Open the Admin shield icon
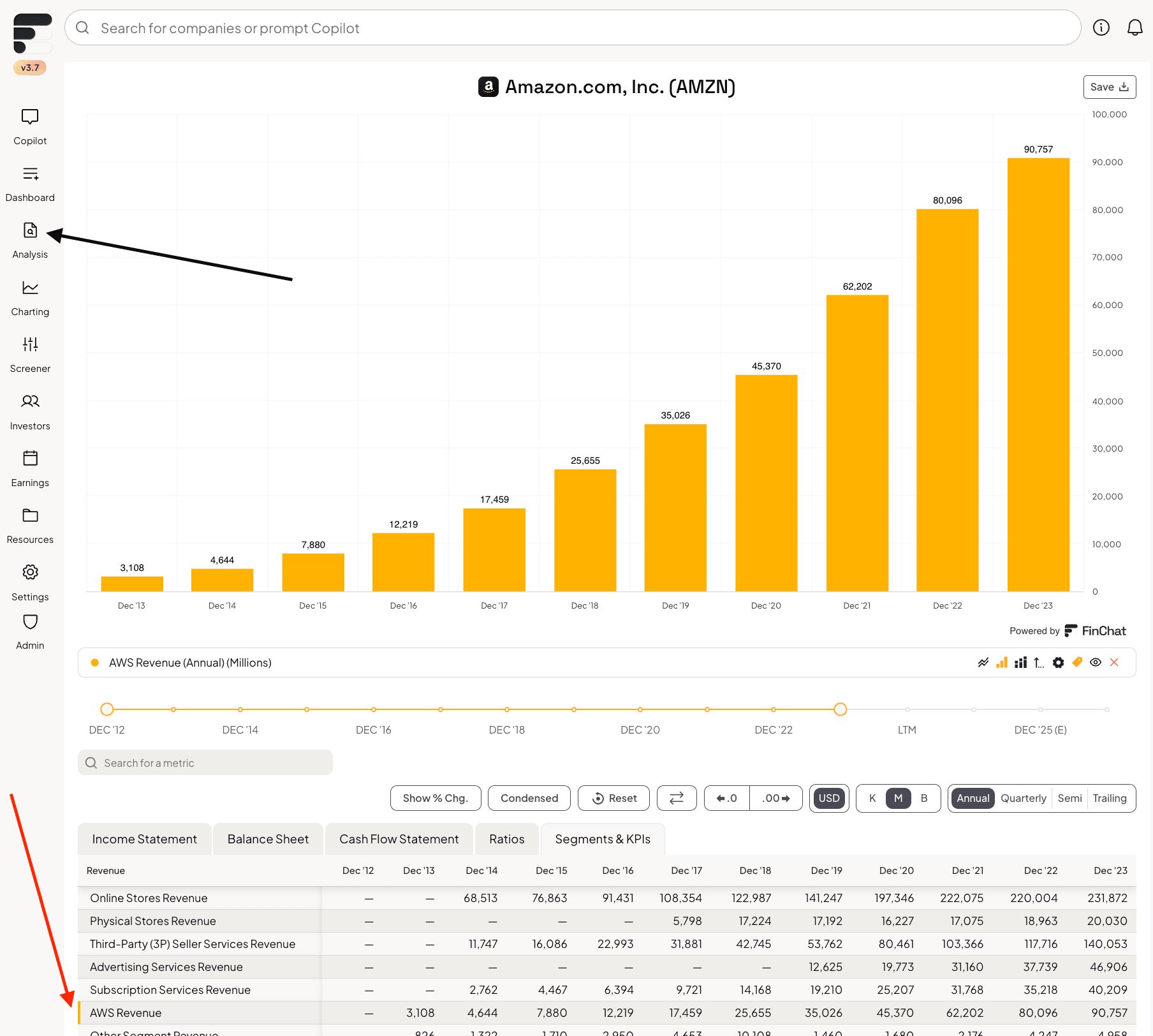This screenshot has width=1153, height=1036. click(x=30, y=622)
